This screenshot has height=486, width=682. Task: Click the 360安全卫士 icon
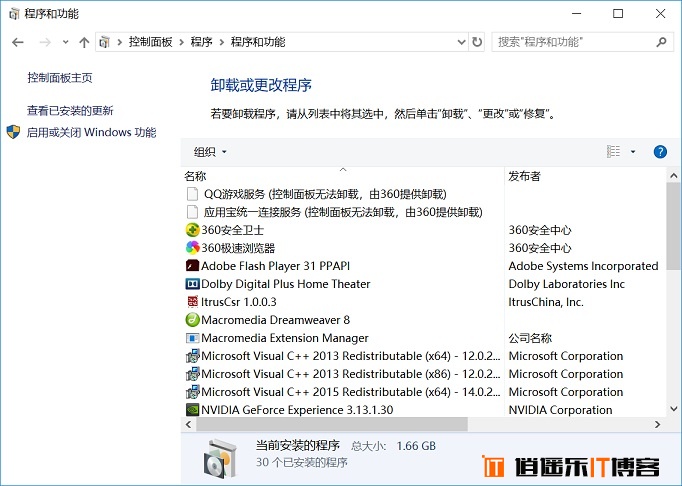192,230
